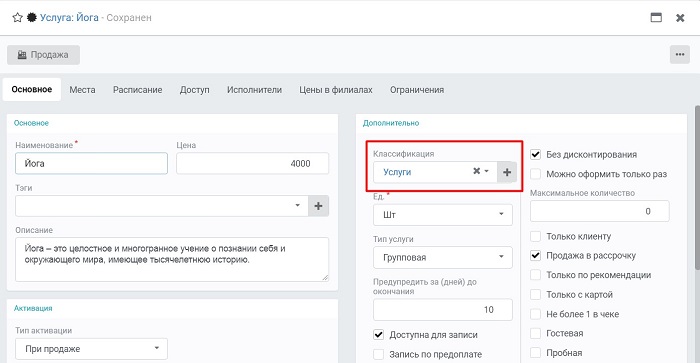Open Тип активации dropdown При продаже

[92, 349]
